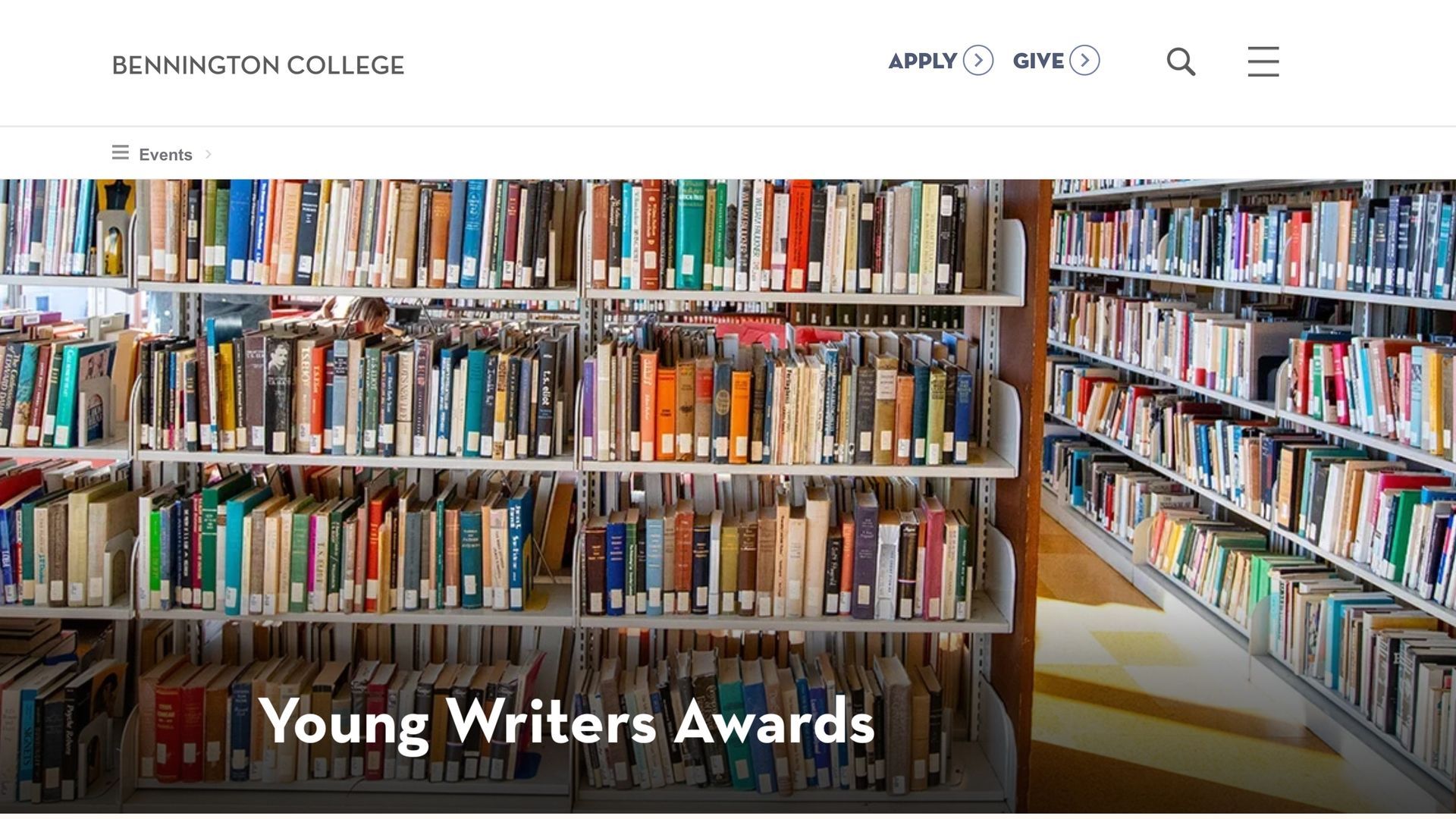Click the word COLLEGE in the logo
The width and height of the screenshot is (1456, 819).
tap(345, 65)
